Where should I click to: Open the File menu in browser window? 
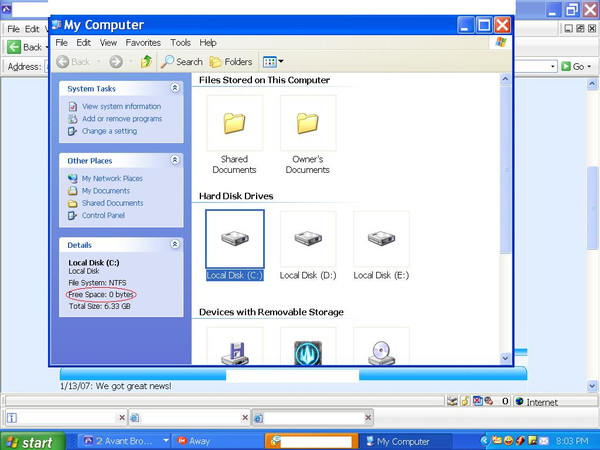(13, 29)
